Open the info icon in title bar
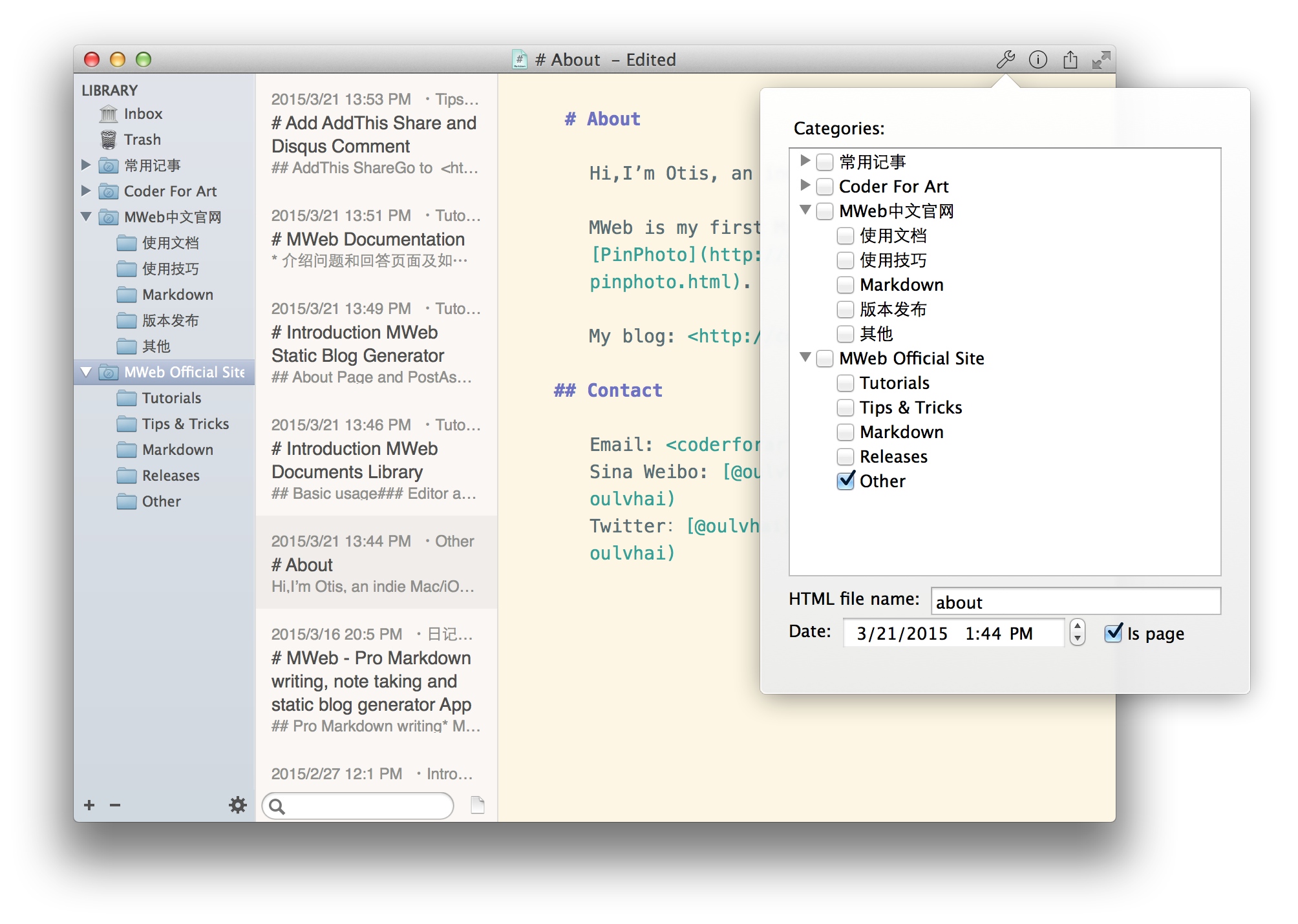The image size is (1298, 924). pos(1037,60)
